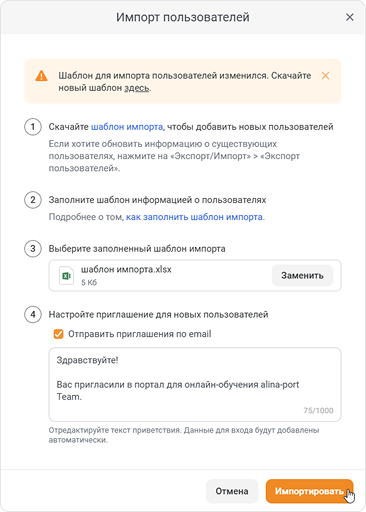Open the шаблон импорта link
366x512 pixels.
pyautogui.click(x=127, y=127)
